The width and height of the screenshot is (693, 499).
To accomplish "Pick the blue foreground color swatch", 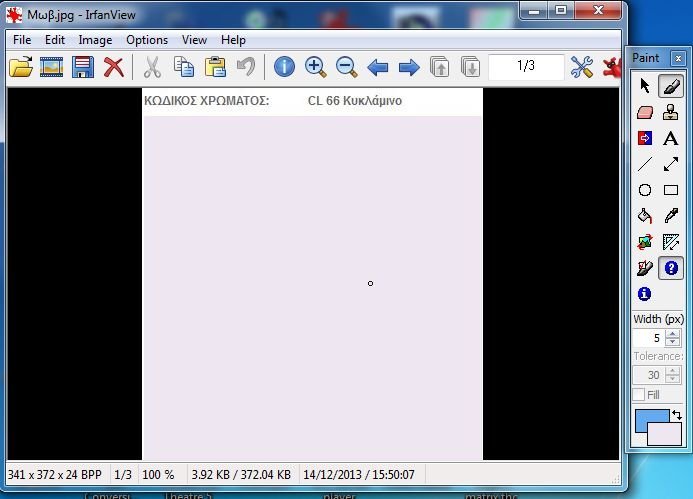I will tap(645, 417).
